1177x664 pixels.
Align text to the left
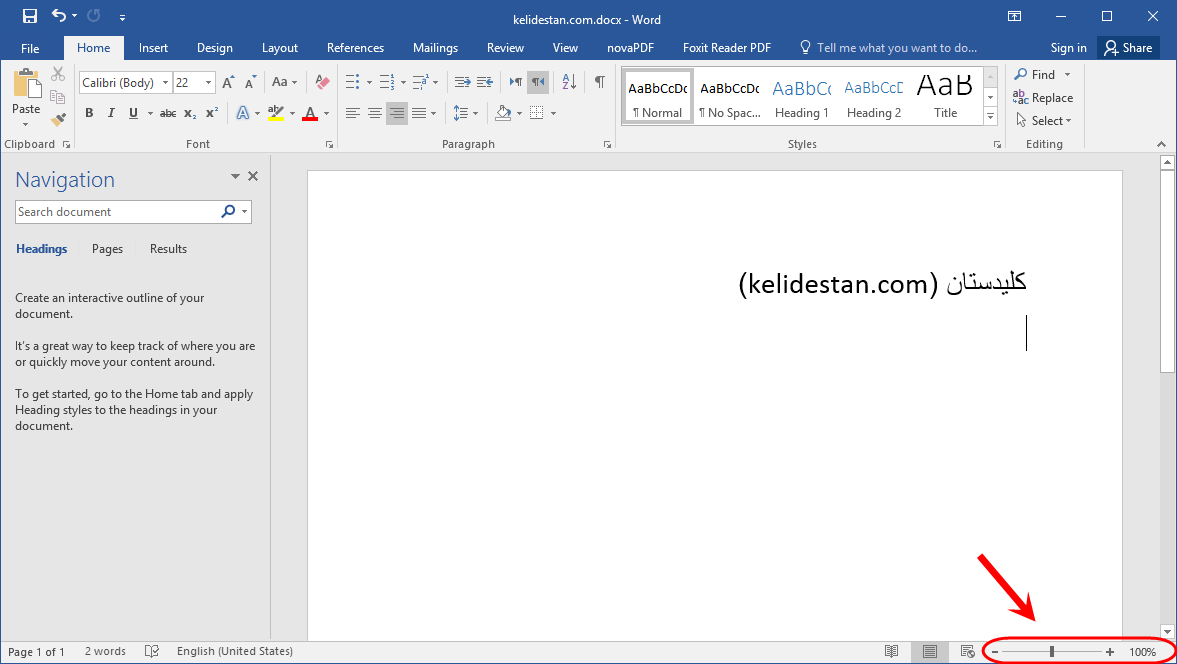352,113
